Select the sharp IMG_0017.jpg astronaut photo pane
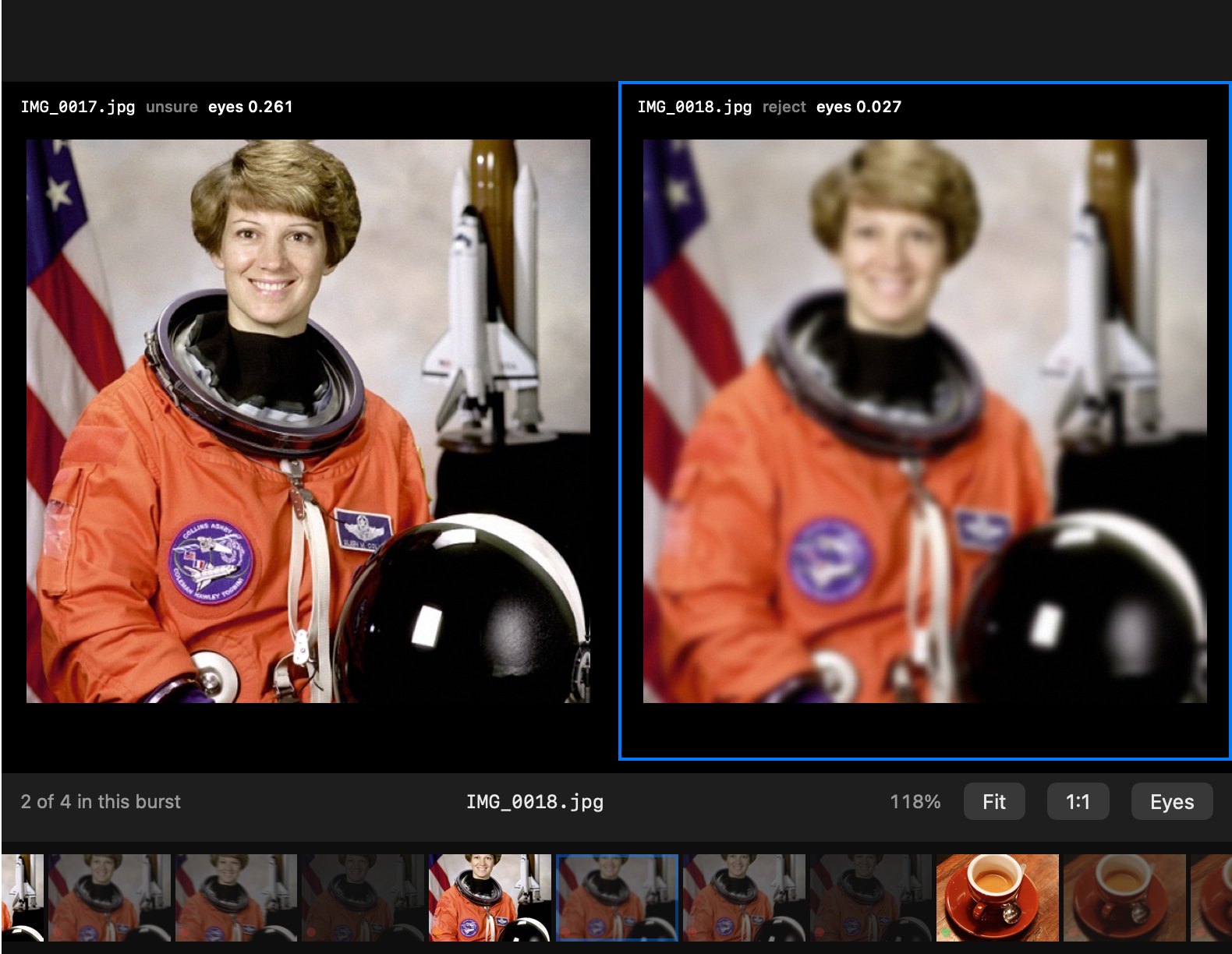This screenshot has height=954, width=1232. [308, 421]
